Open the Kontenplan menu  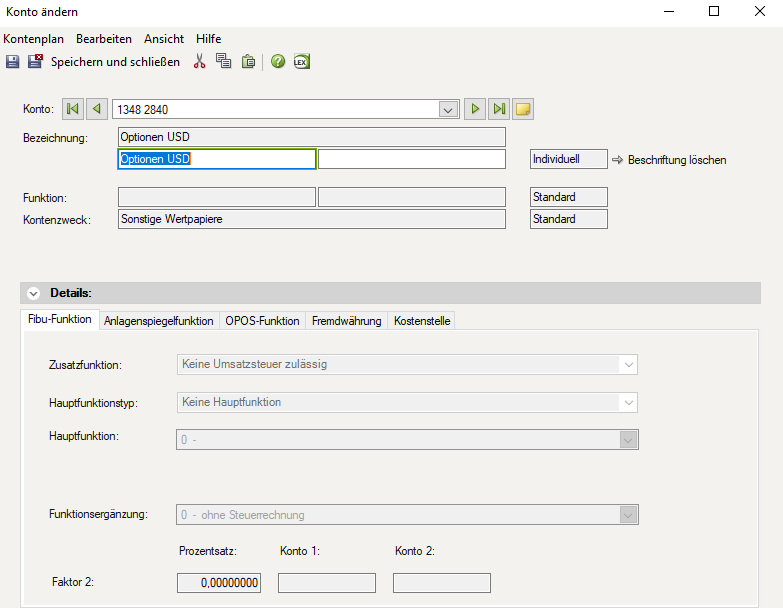tap(33, 39)
